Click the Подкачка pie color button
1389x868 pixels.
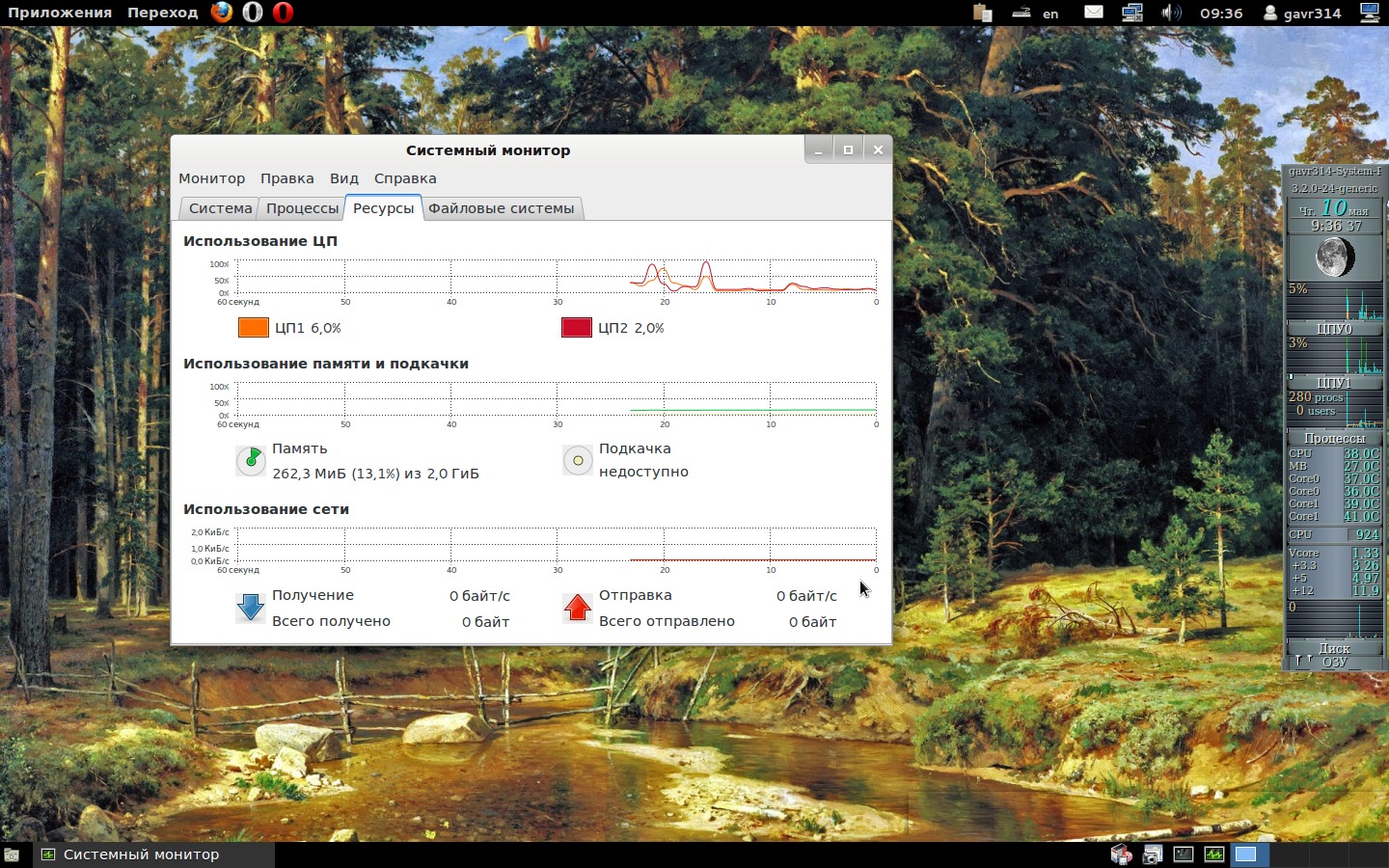pos(578,461)
